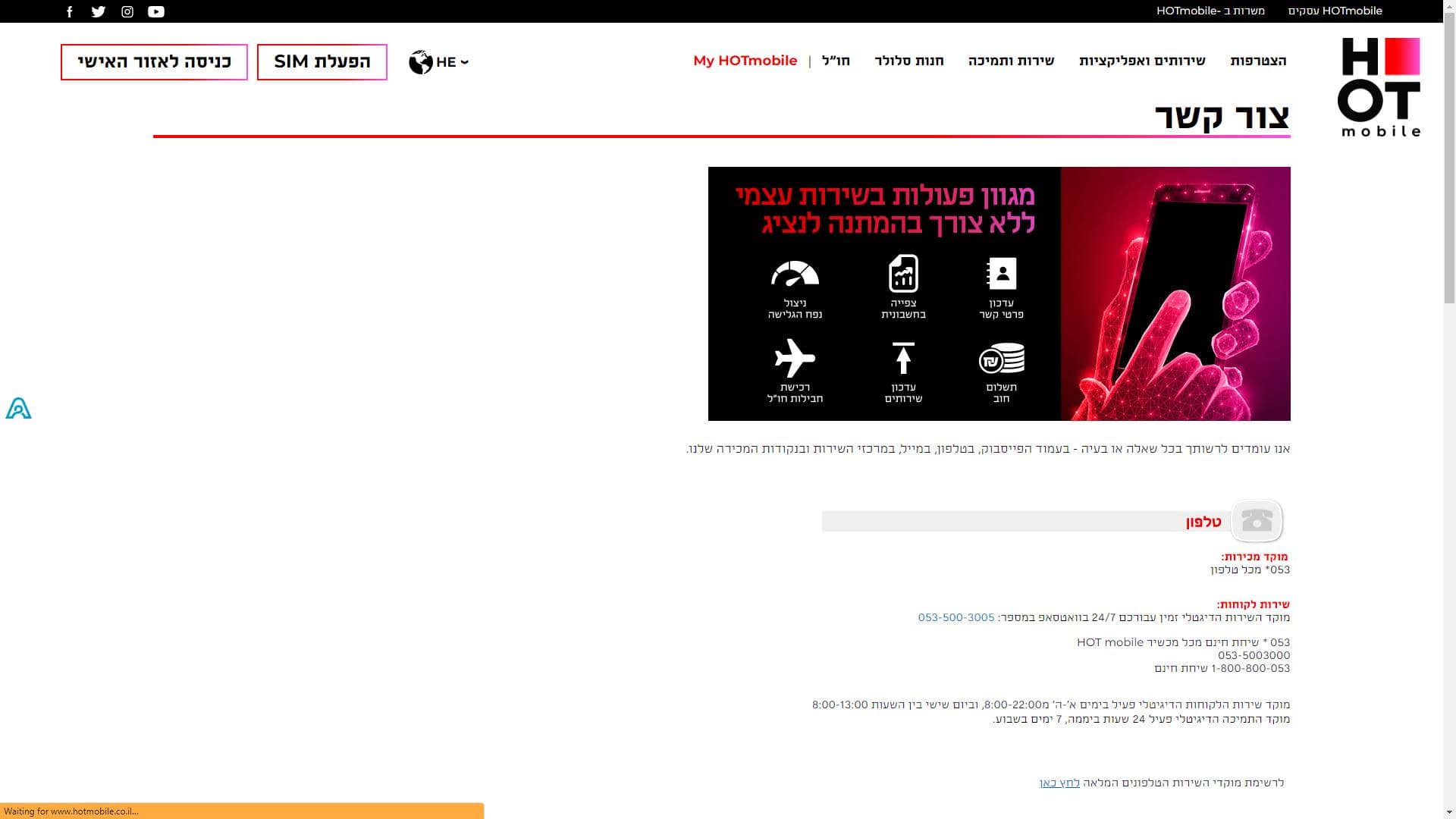The image size is (1456, 819).
Task: Click the WhatsApp number 053-500-3005 link
Action: click(955, 617)
